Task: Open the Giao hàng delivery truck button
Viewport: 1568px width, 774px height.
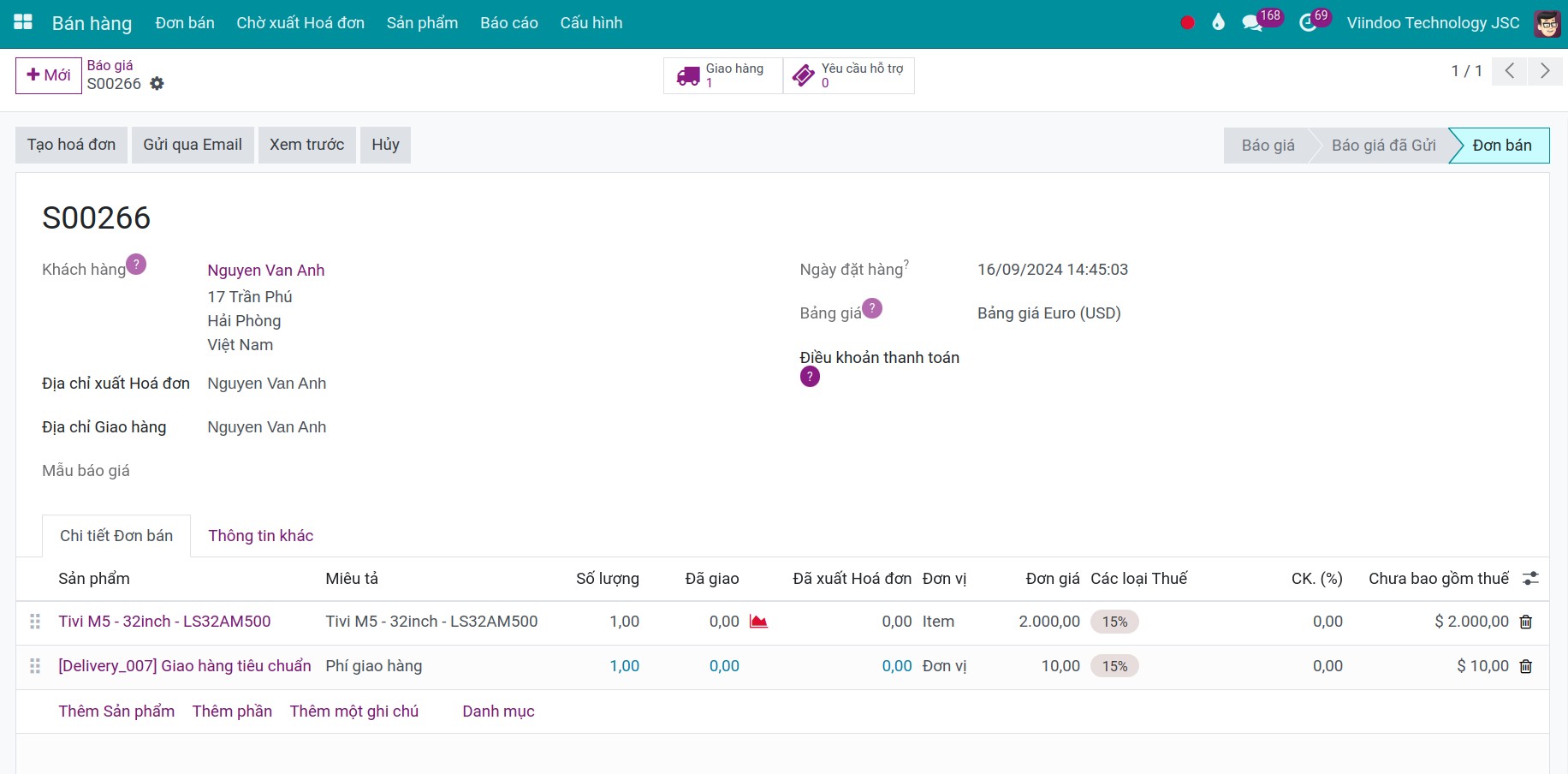Action: coord(722,75)
